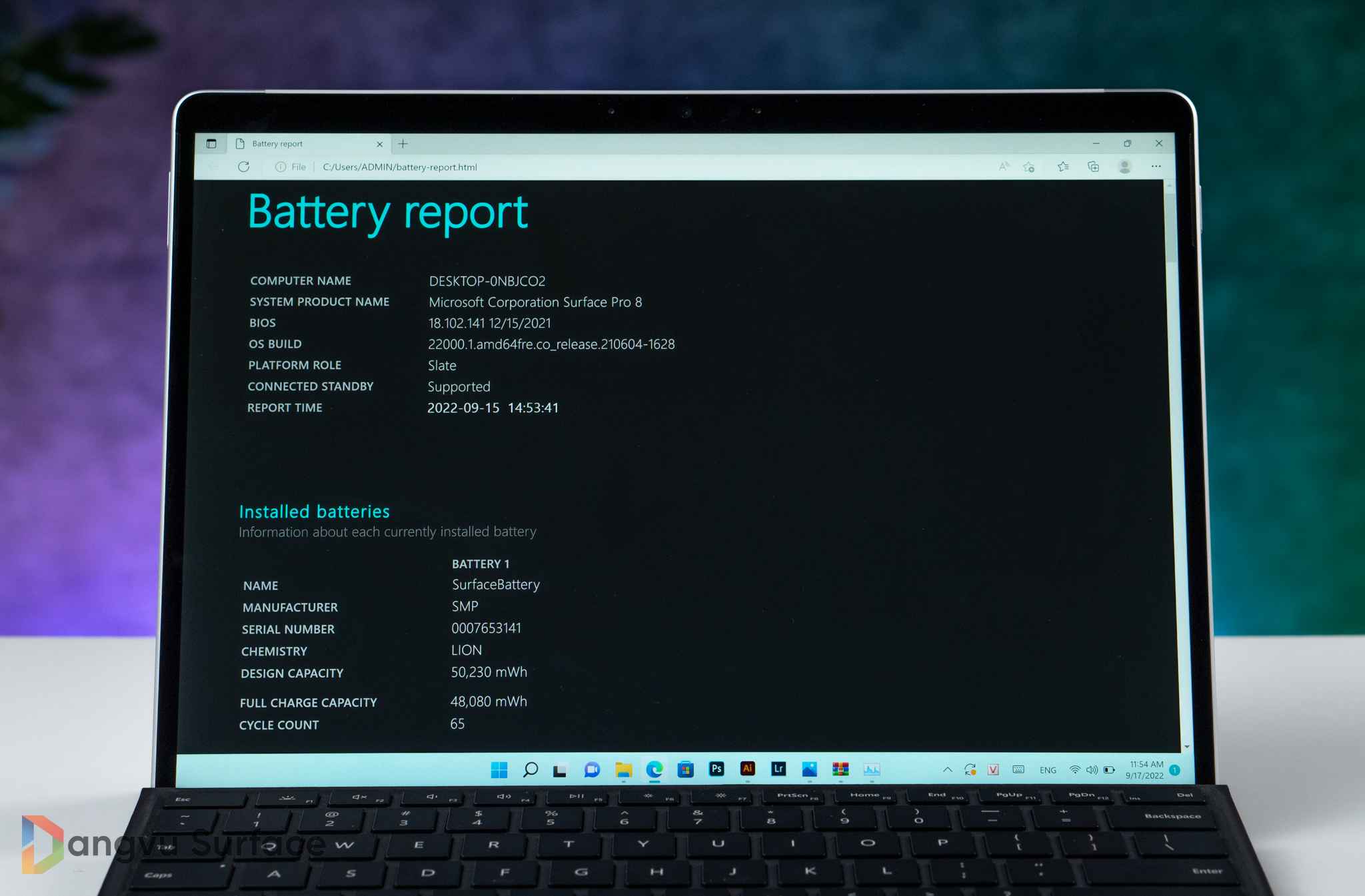
Task: Activate the Read aloud icon
Action: 1004,167
